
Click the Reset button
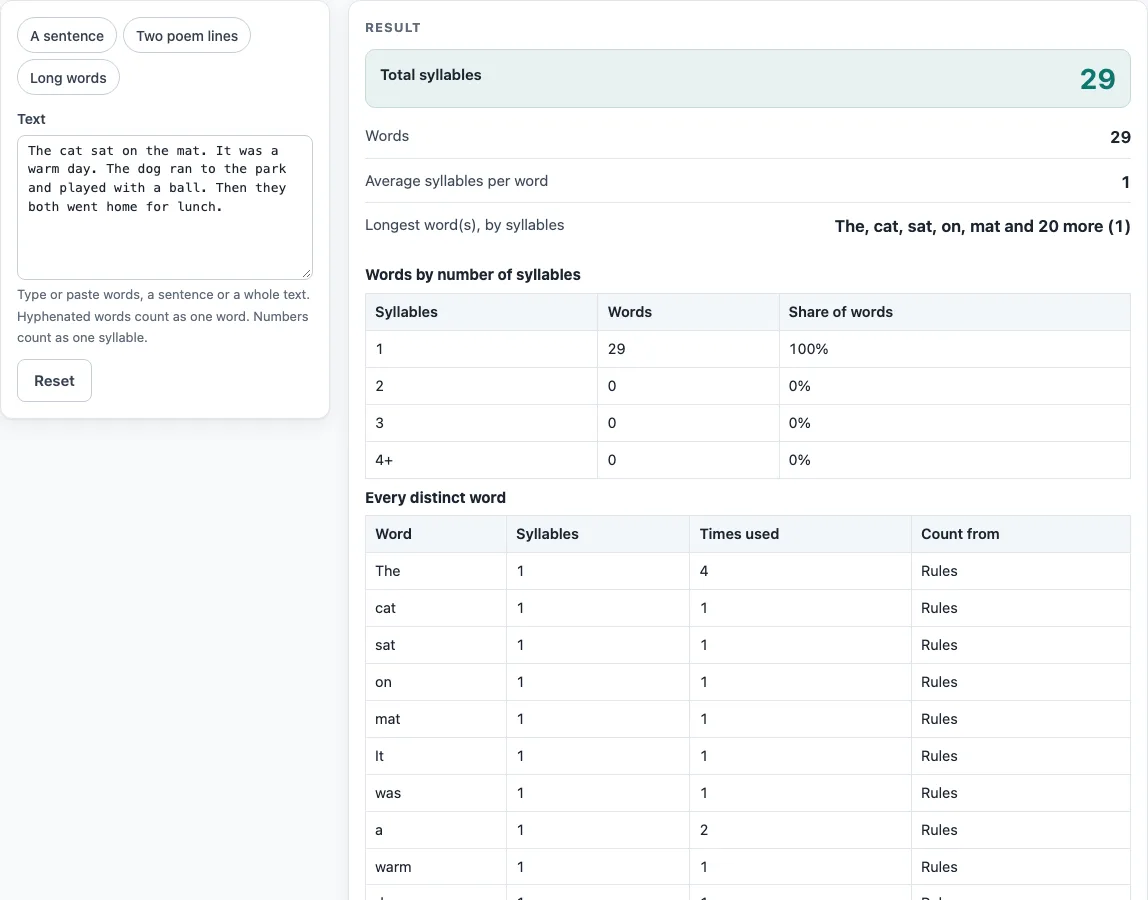[x=54, y=381]
